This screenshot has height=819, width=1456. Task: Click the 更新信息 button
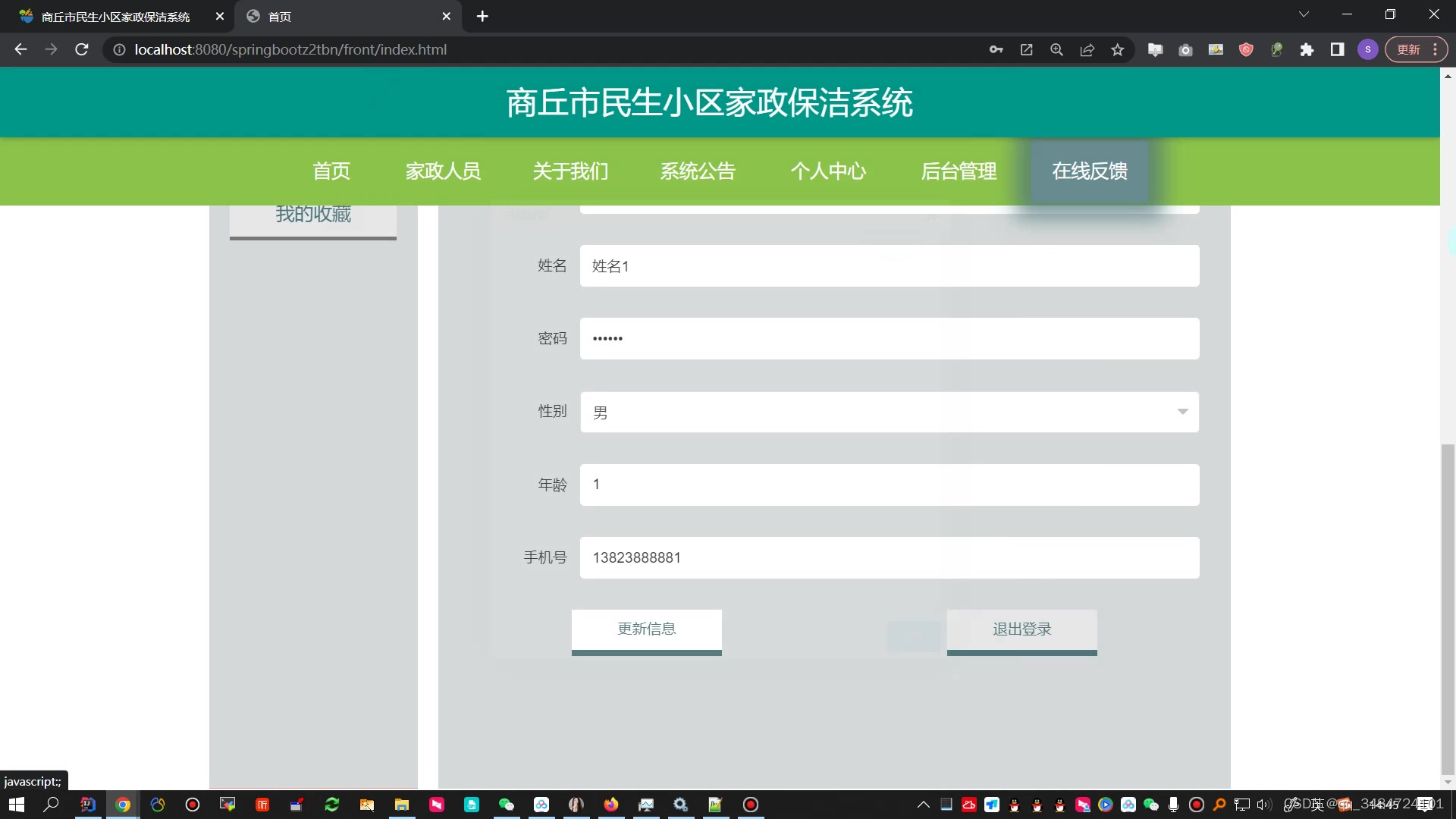tap(646, 629)
